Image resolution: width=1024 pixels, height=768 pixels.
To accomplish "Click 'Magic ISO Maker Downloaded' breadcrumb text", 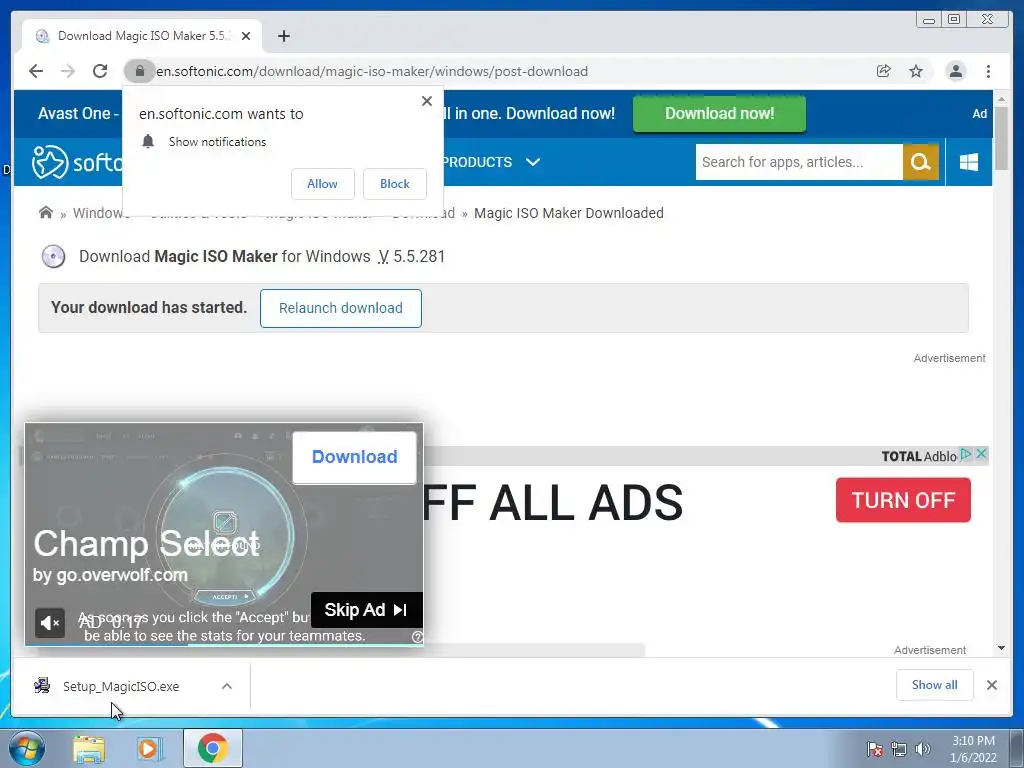I will click(x=569, y=213).
